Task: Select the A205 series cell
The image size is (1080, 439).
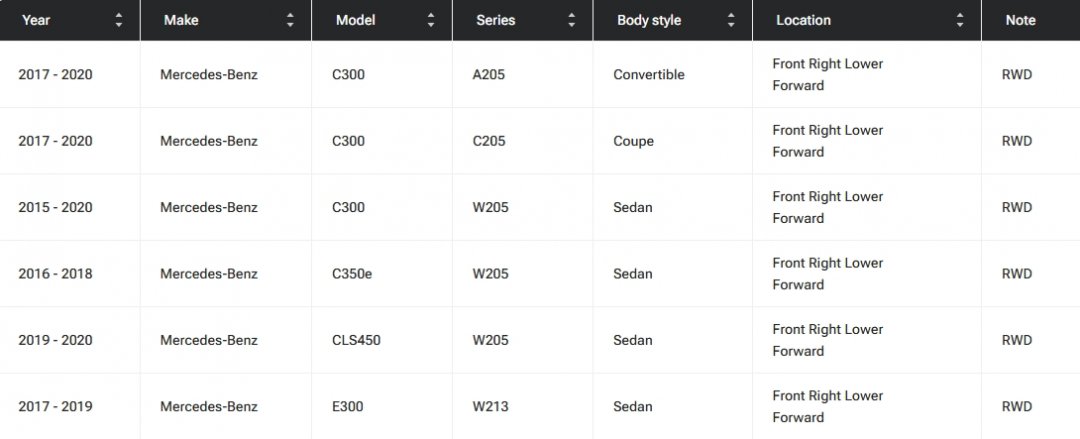Action: (490, 75)
